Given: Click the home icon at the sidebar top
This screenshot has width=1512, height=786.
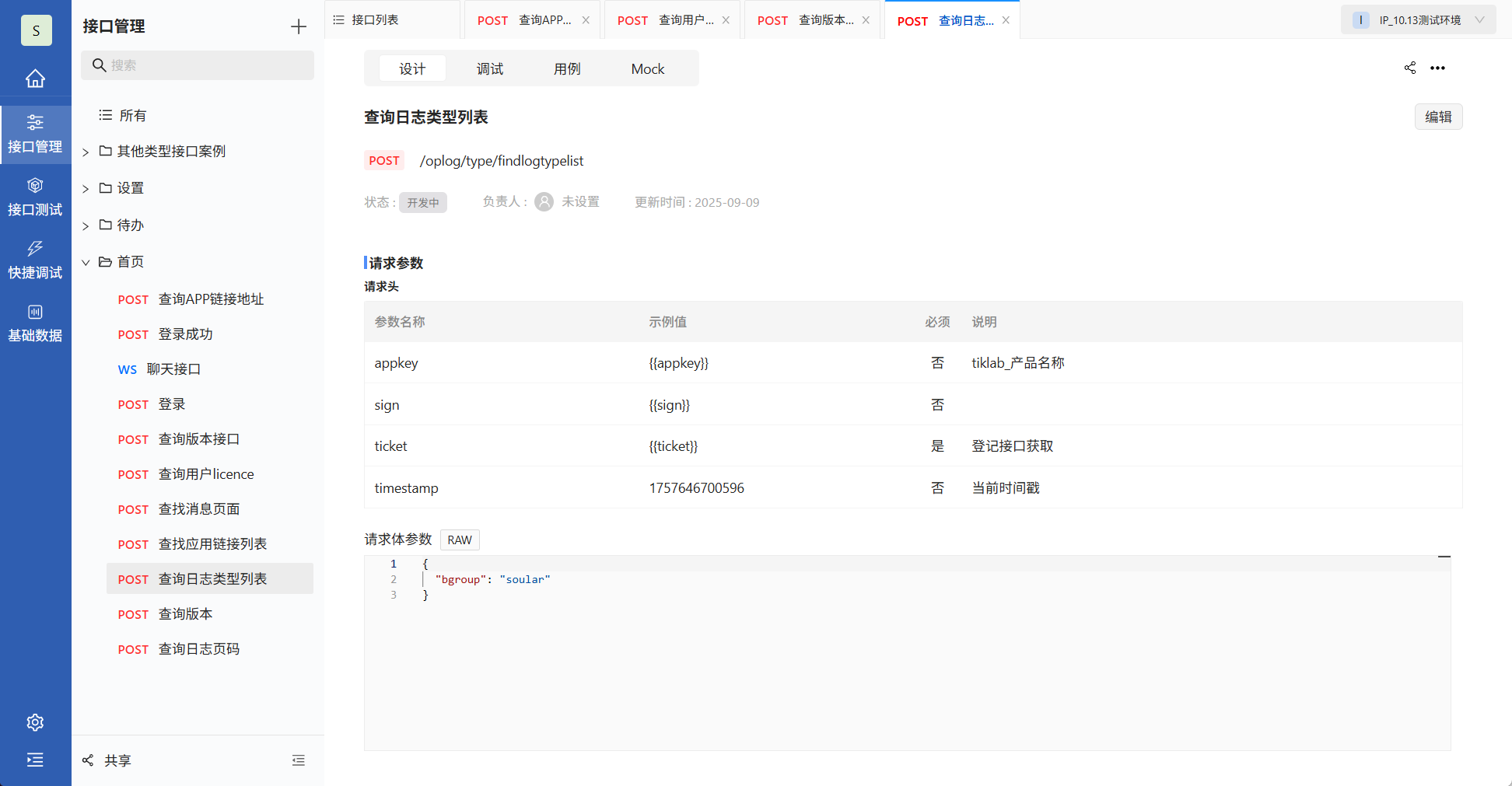Looking at the screenshot, I should (x=35, y=79).
